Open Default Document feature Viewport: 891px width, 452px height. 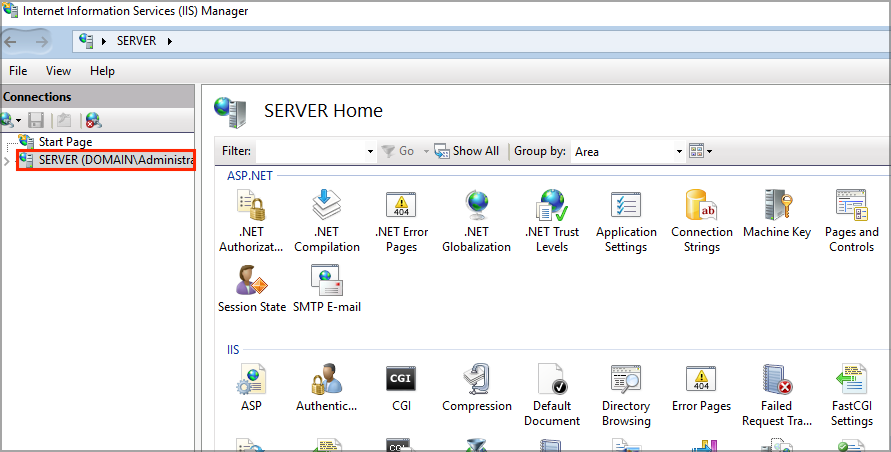tap(552, 395)
